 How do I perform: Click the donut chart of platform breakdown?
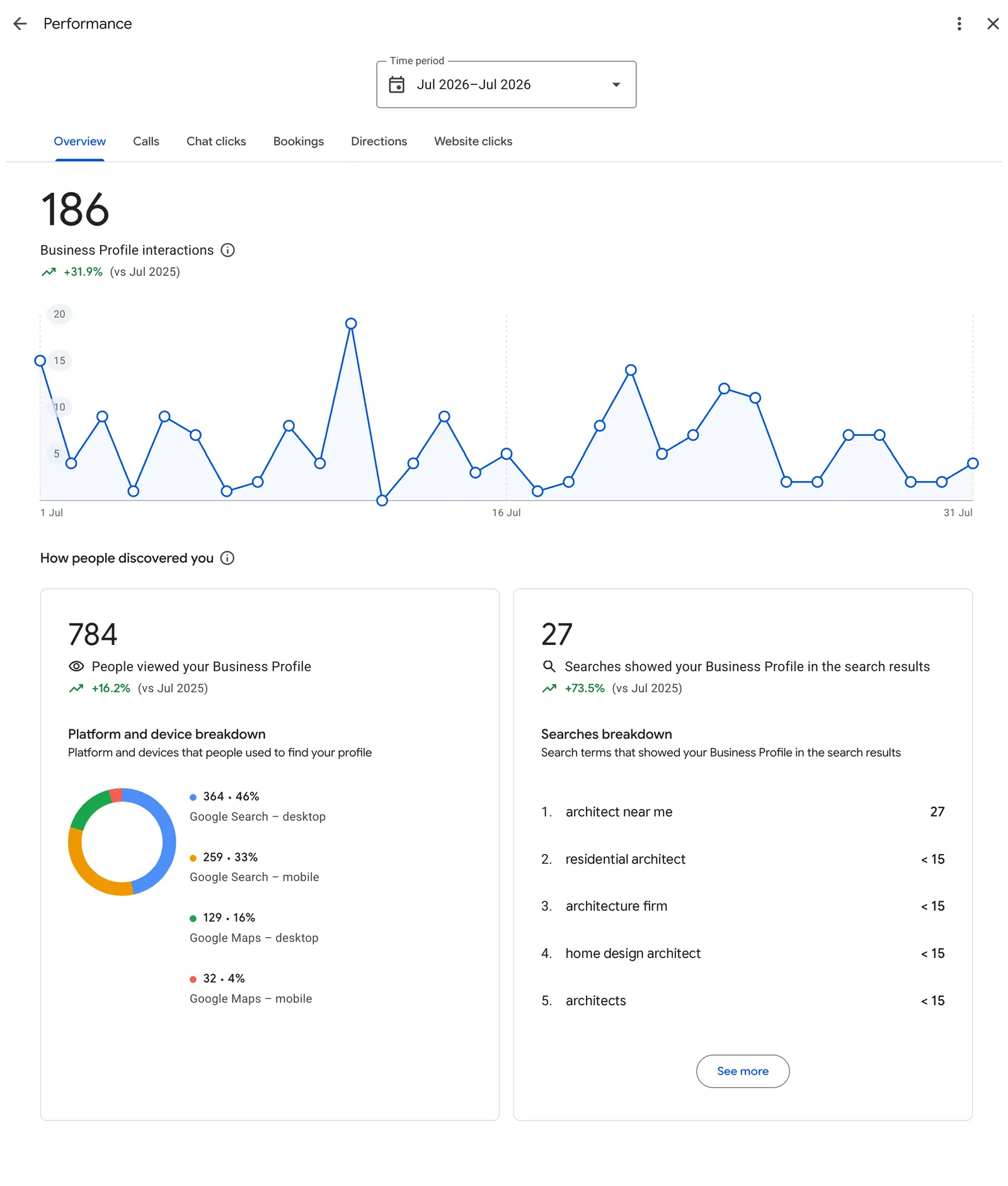coord(122,842)
